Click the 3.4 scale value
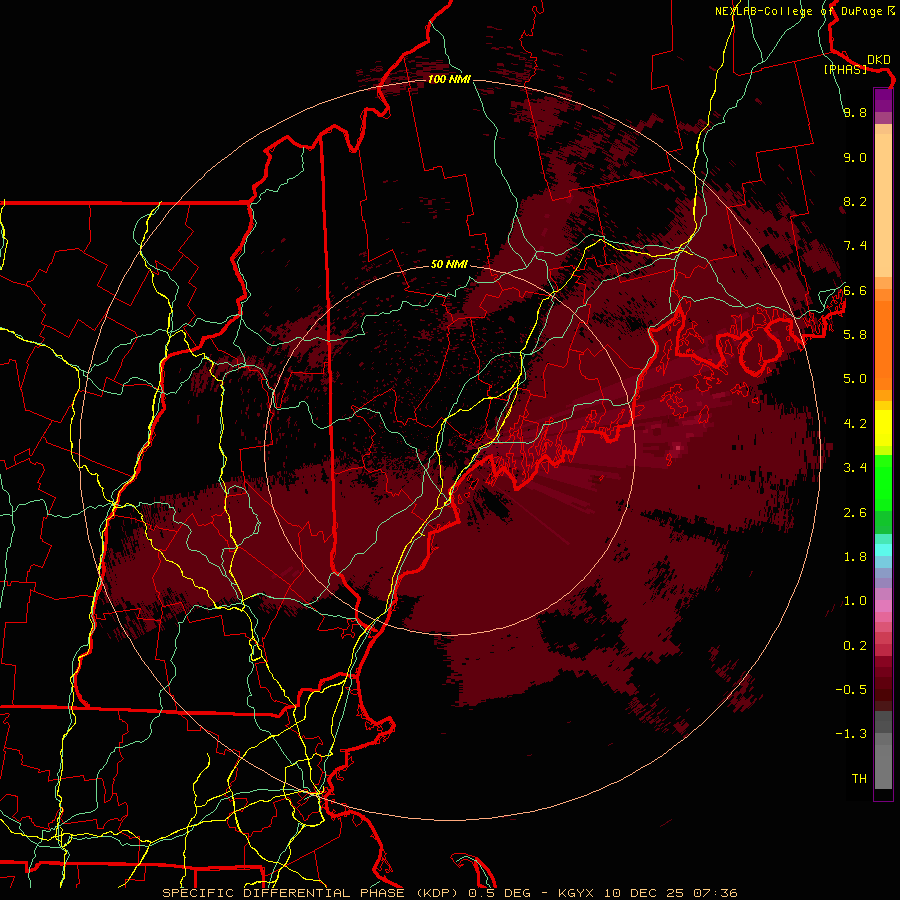 pos(855,468)
